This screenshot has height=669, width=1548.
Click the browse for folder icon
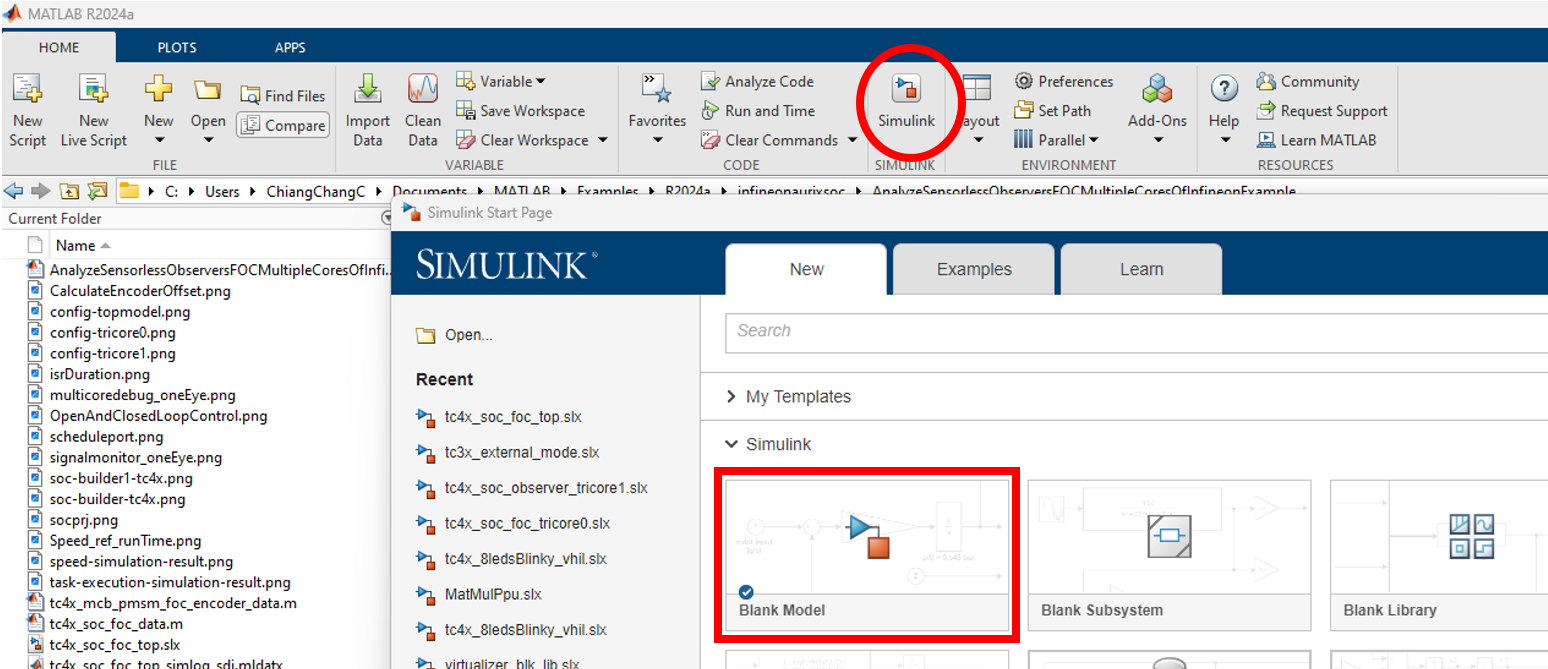97,190
